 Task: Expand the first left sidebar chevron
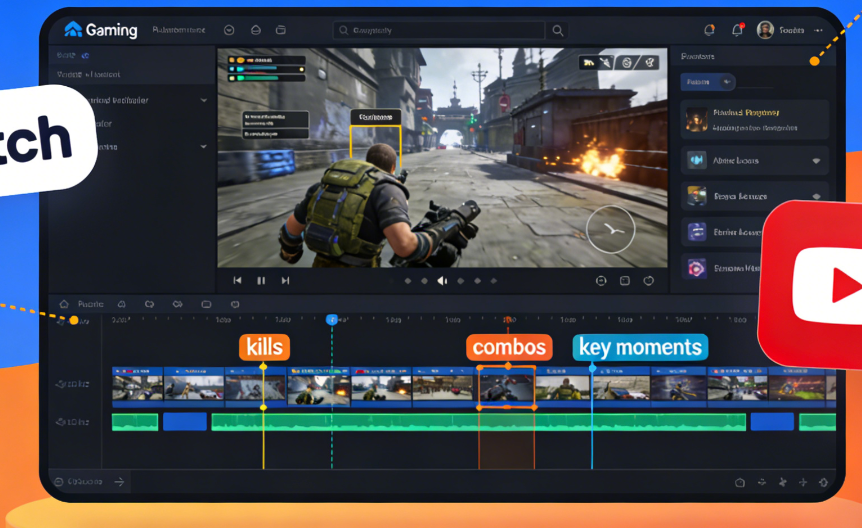pos(204,100)
